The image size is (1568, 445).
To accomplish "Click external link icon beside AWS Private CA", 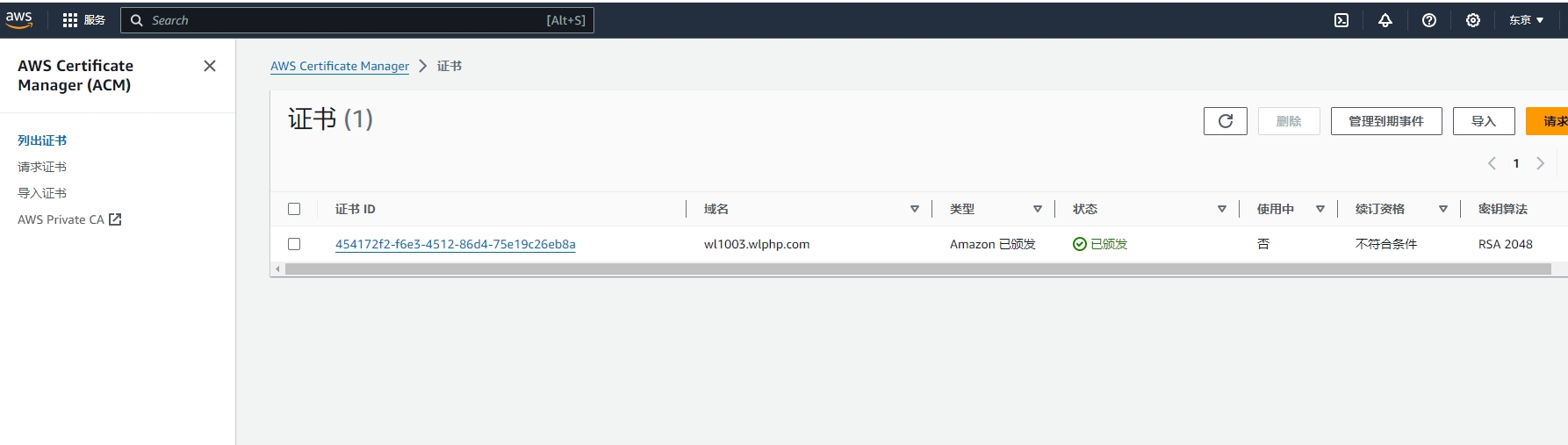I will point(115,219).
